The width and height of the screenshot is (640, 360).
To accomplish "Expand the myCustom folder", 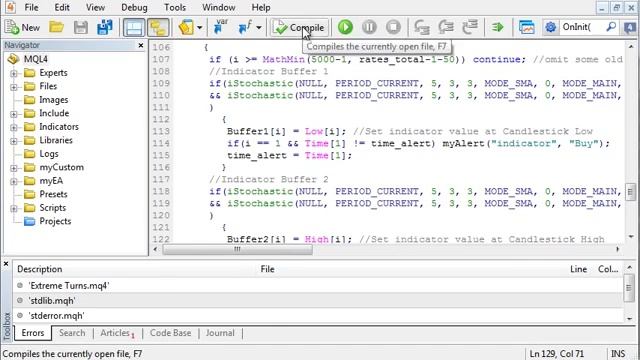I will pyautogui.click(x=14, y=168).
